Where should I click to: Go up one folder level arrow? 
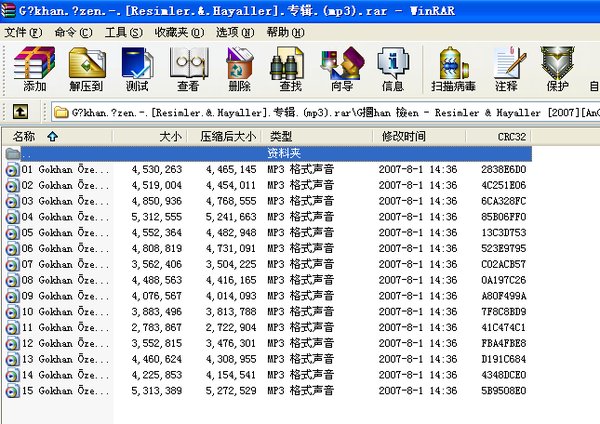pyautogui.click(x=20, y=112)
